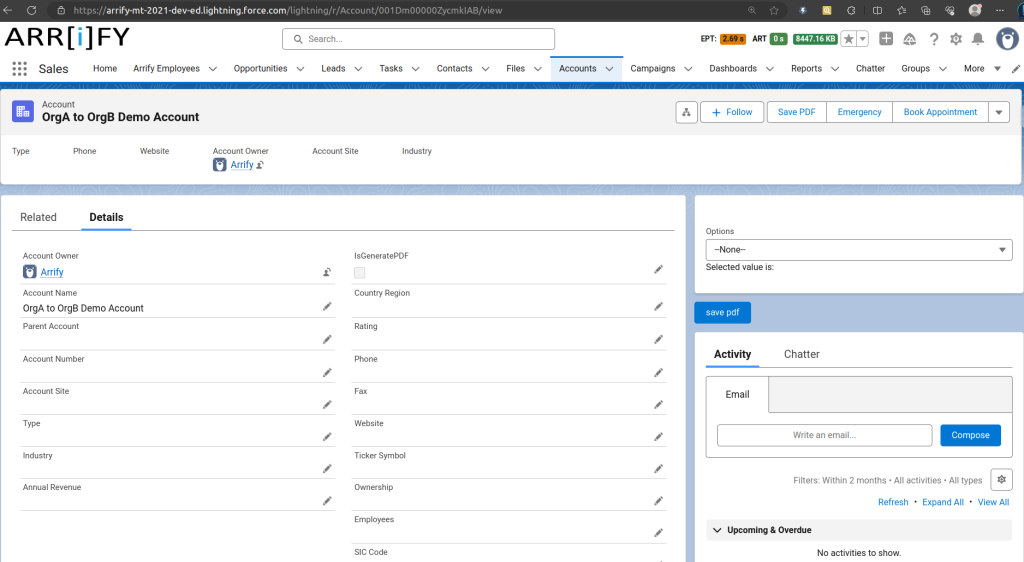This screenshot has height=562, width=1024.
Task: Expand the Accounts tab chevron menu
Action: pos(609,69)
